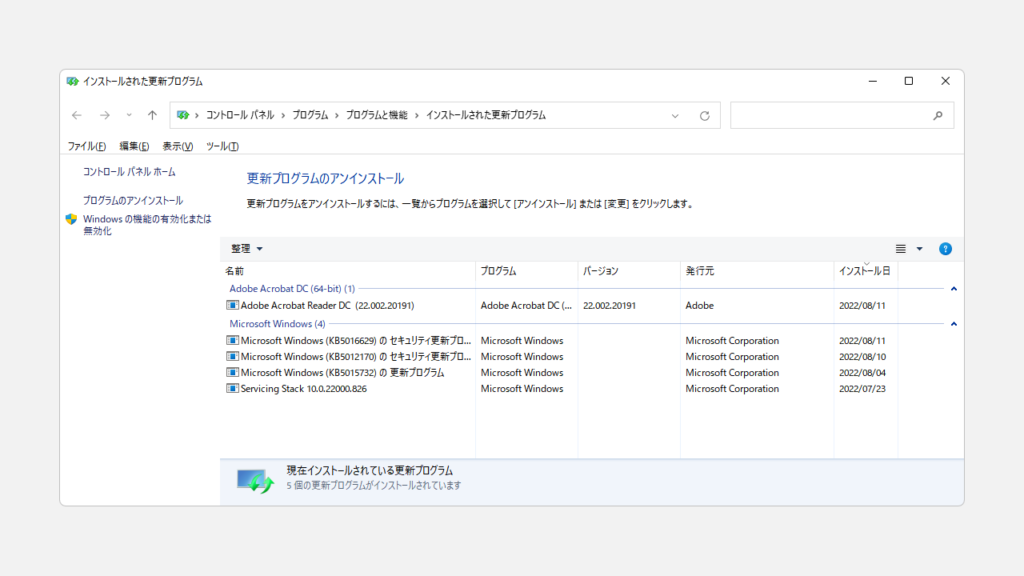Click the コントロール パネル ホーム link

pos(129,172)
